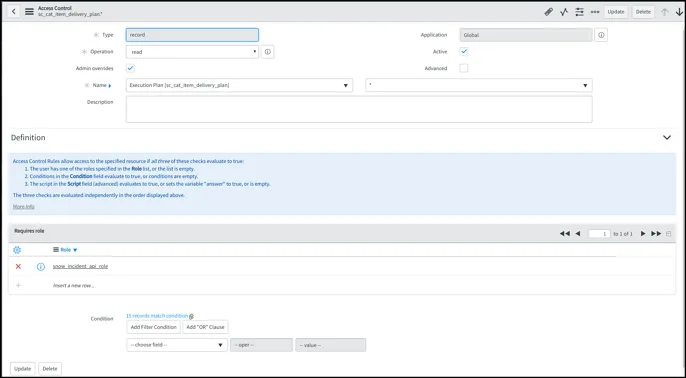Click Add "OR" Clause button
The image size is (686, 378).
tap(205, 327)
